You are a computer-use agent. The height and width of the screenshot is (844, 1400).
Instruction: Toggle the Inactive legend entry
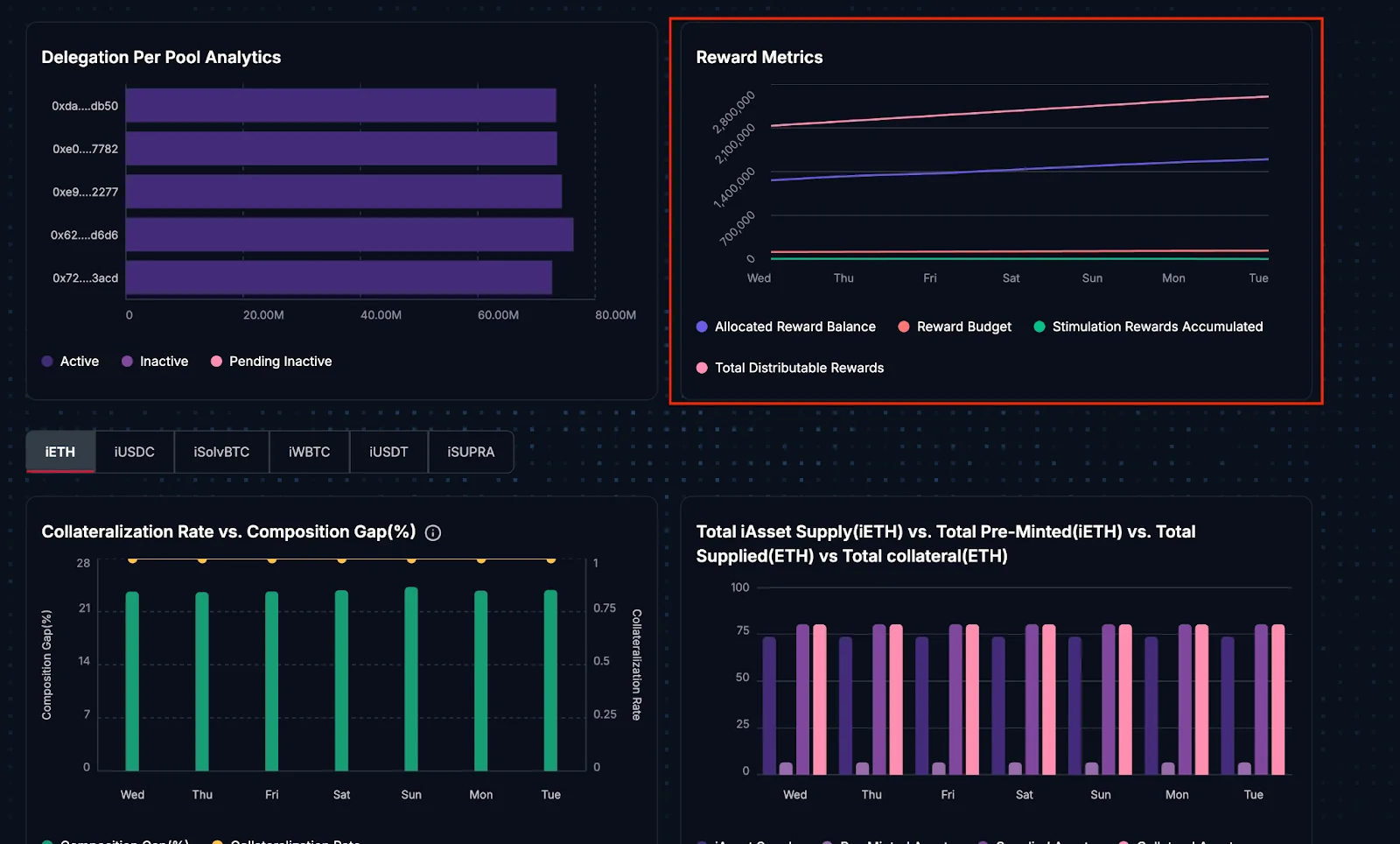point(155,362)
